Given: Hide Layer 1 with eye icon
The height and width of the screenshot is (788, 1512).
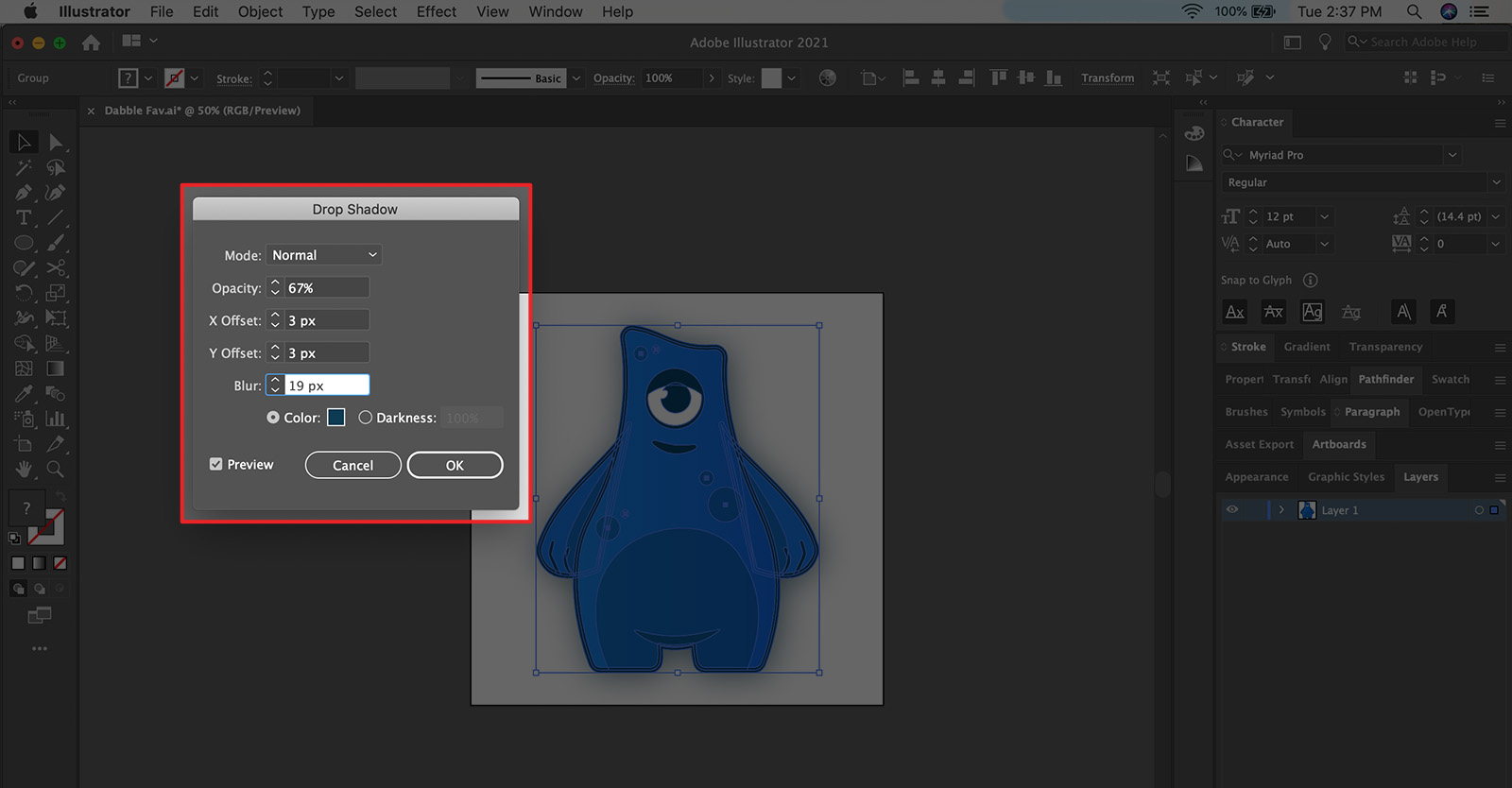Looking at the screenshot, I should pyautogui.click(x=1232, y=510).
